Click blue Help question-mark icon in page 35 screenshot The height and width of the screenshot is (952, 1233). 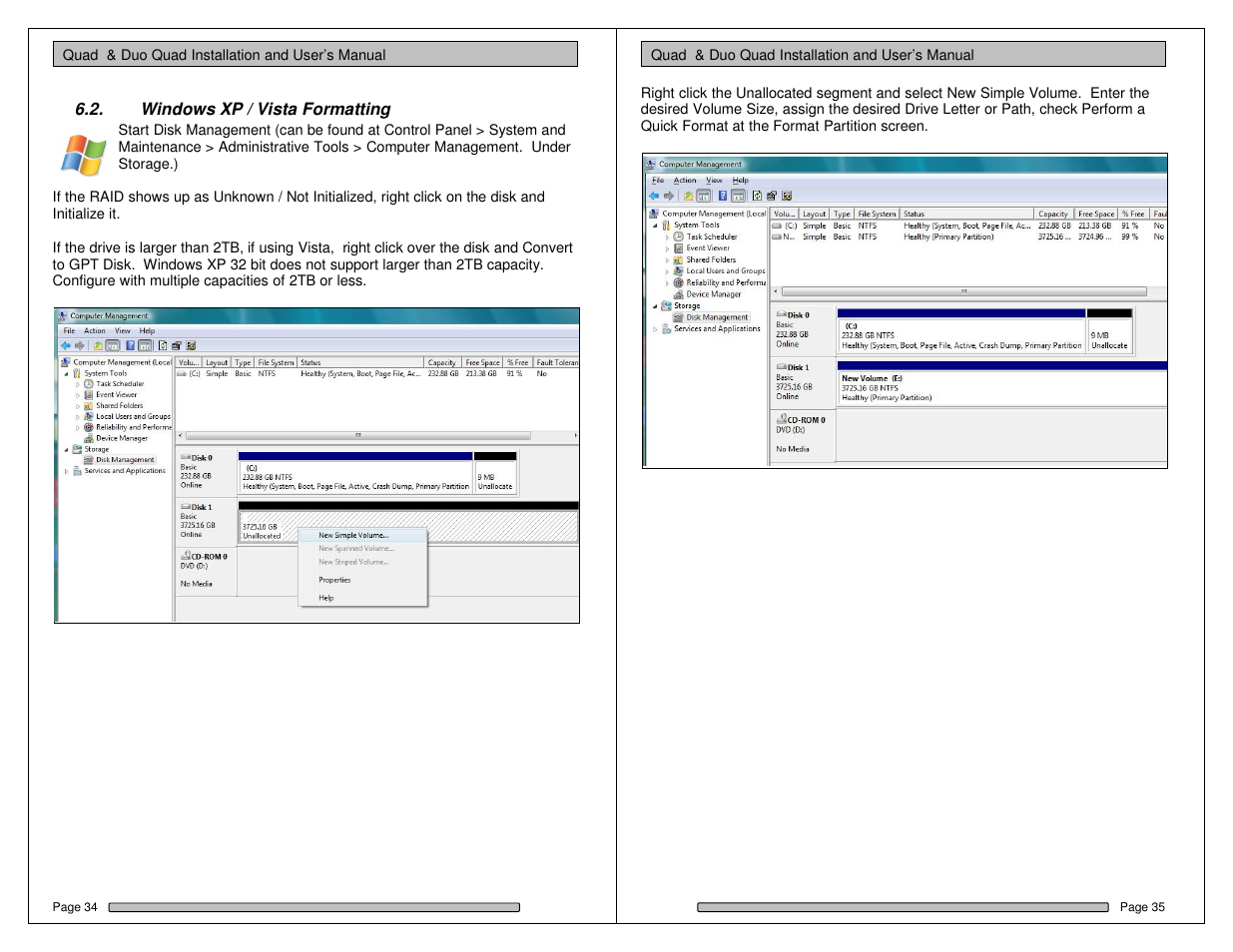click(723, 196)
